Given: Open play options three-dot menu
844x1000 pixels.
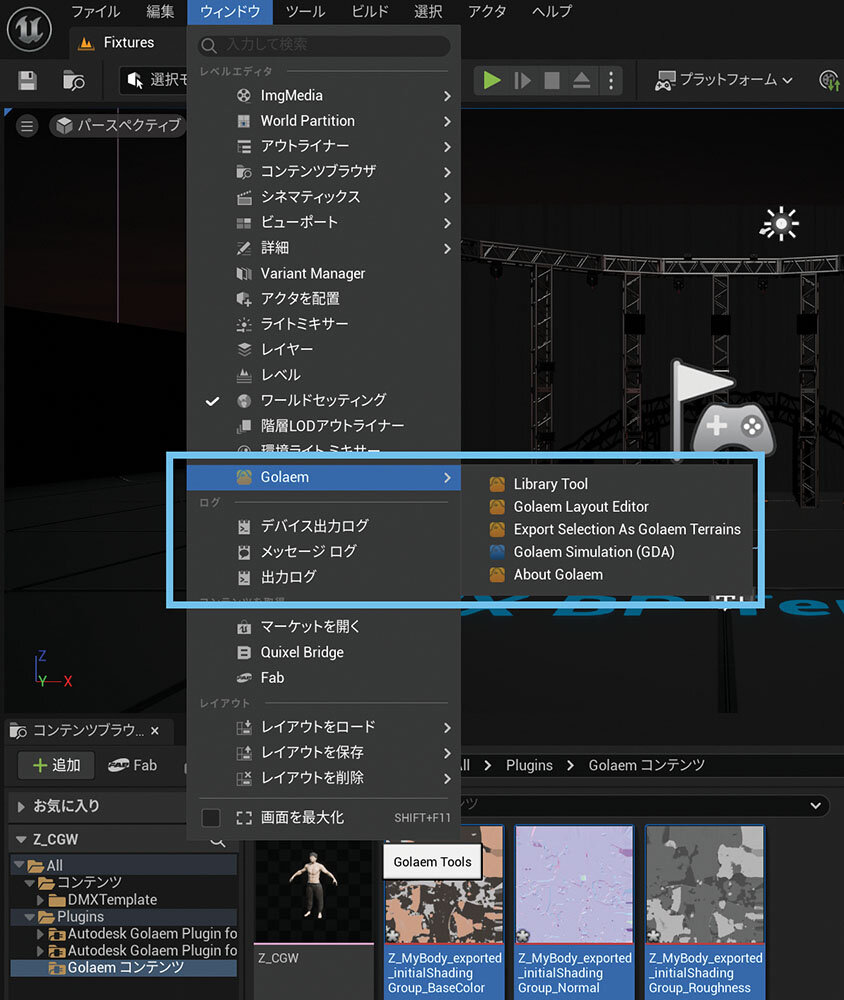Looking at the screenshot, I should (x=611, y=80).
